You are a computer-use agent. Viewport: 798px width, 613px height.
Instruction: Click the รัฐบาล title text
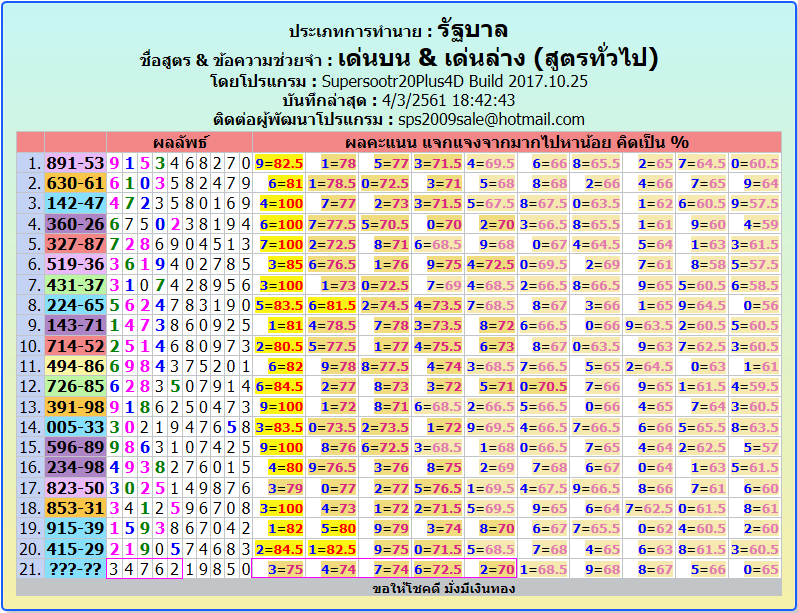[x=472, y=30]
